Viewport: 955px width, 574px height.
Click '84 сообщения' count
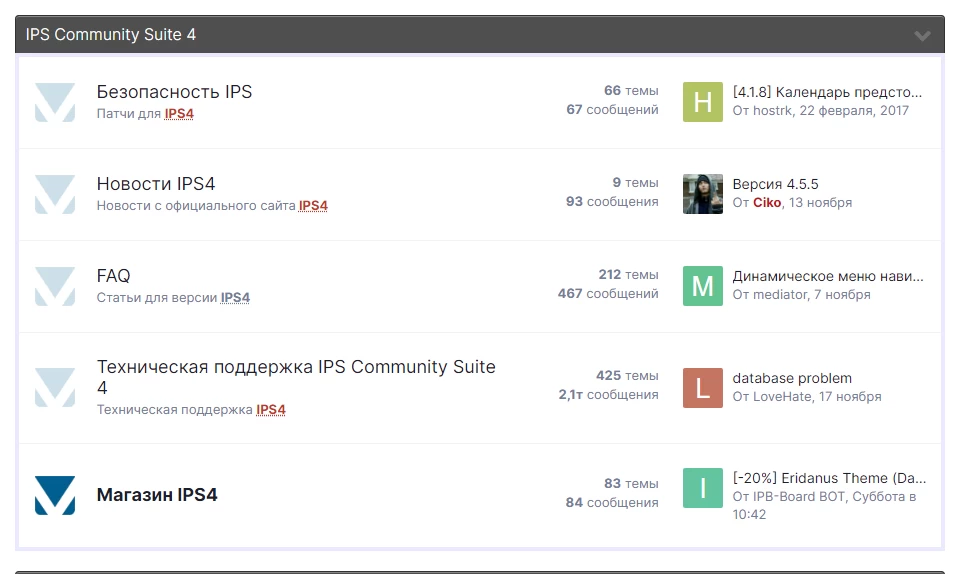pyautogui.click(x=612, y=502)
